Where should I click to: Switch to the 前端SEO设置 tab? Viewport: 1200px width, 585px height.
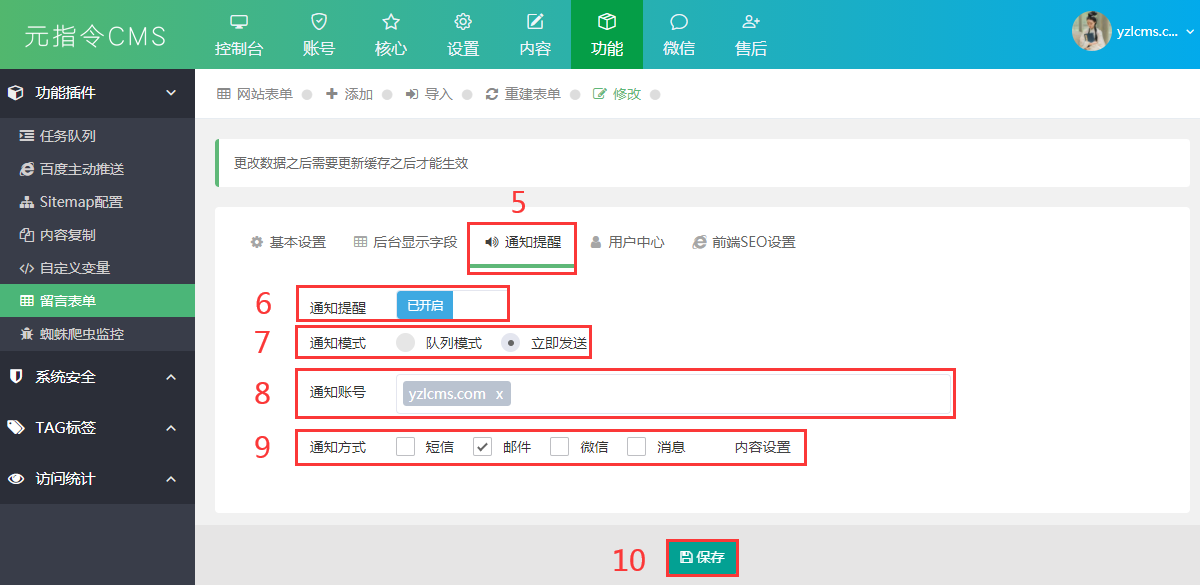pyautogui.click(x=744, y=242)
